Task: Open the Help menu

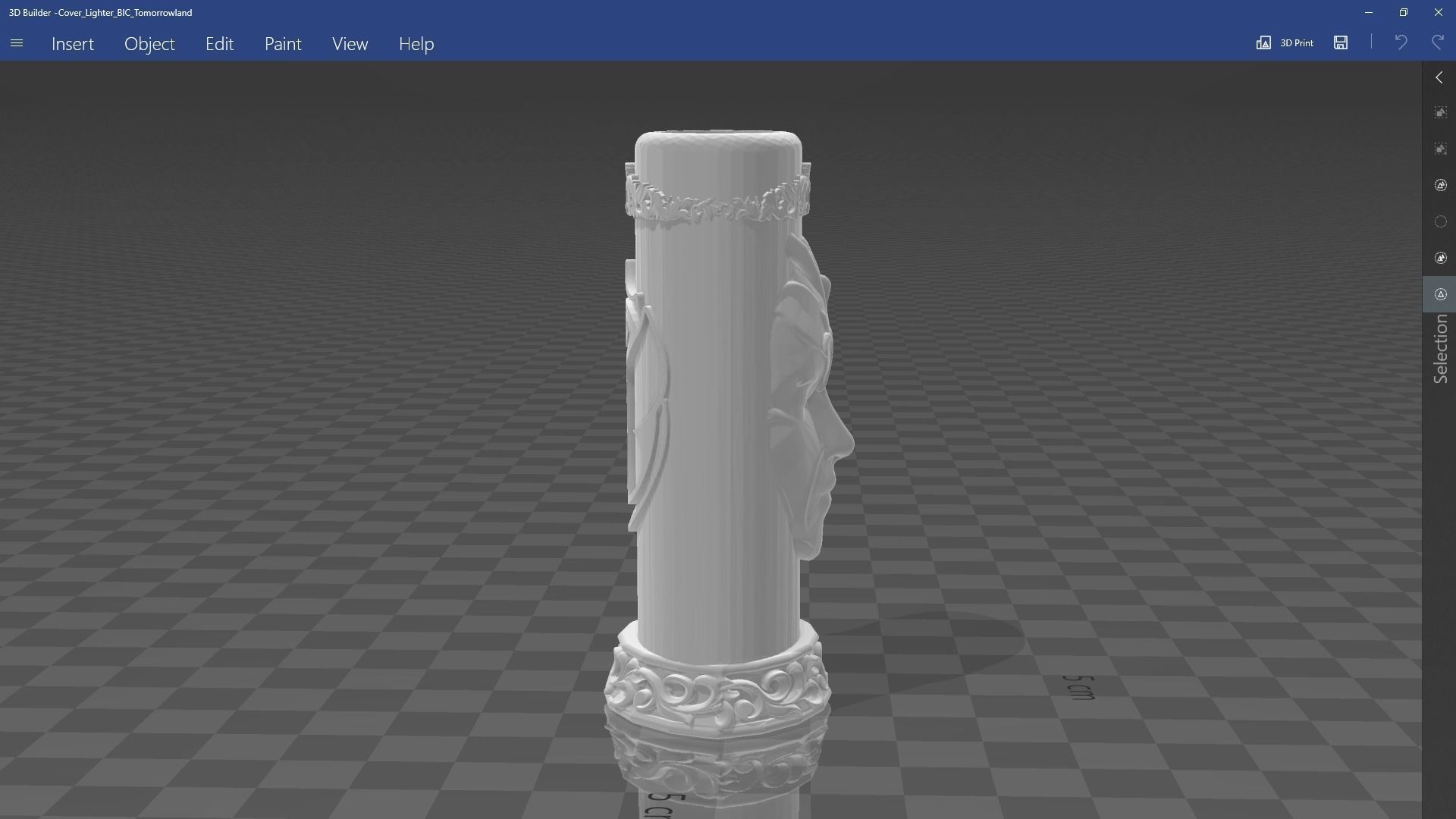Action: (416, 44)
